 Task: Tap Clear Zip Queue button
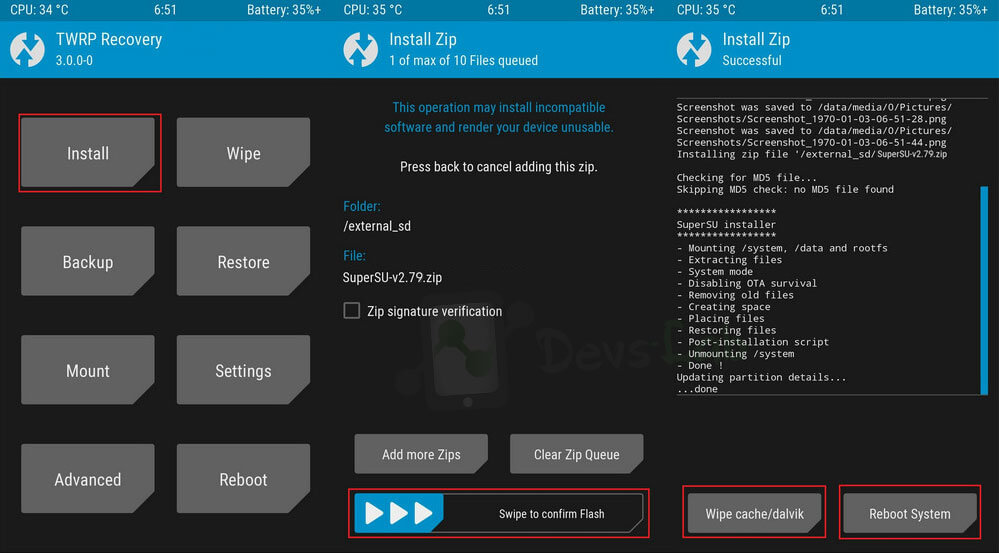(x=577, y=454)
